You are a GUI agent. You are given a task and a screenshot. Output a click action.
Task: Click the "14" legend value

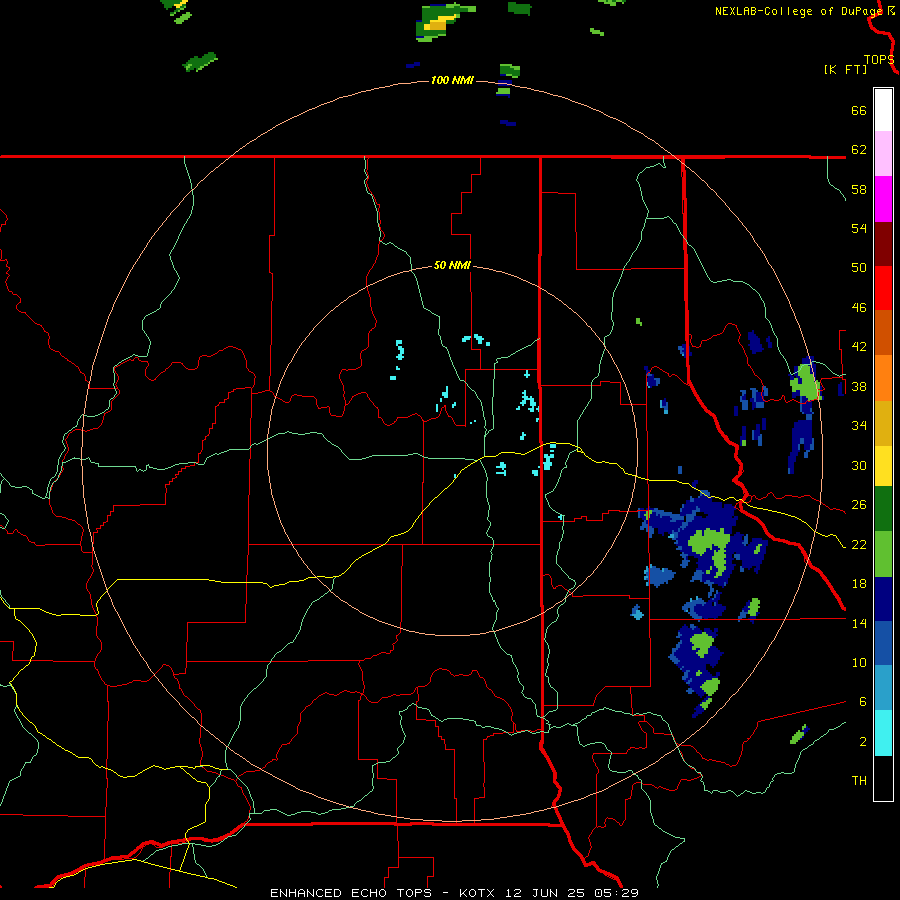pos(859,623)
